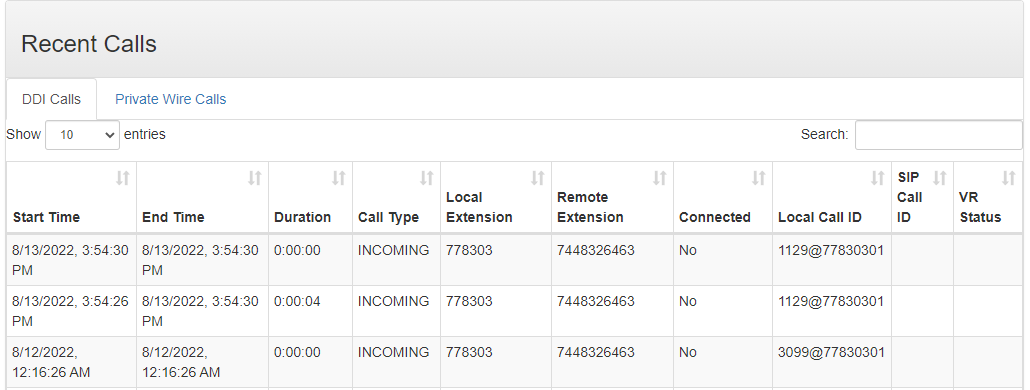Click the Start Time column header text

click(46, 217)
